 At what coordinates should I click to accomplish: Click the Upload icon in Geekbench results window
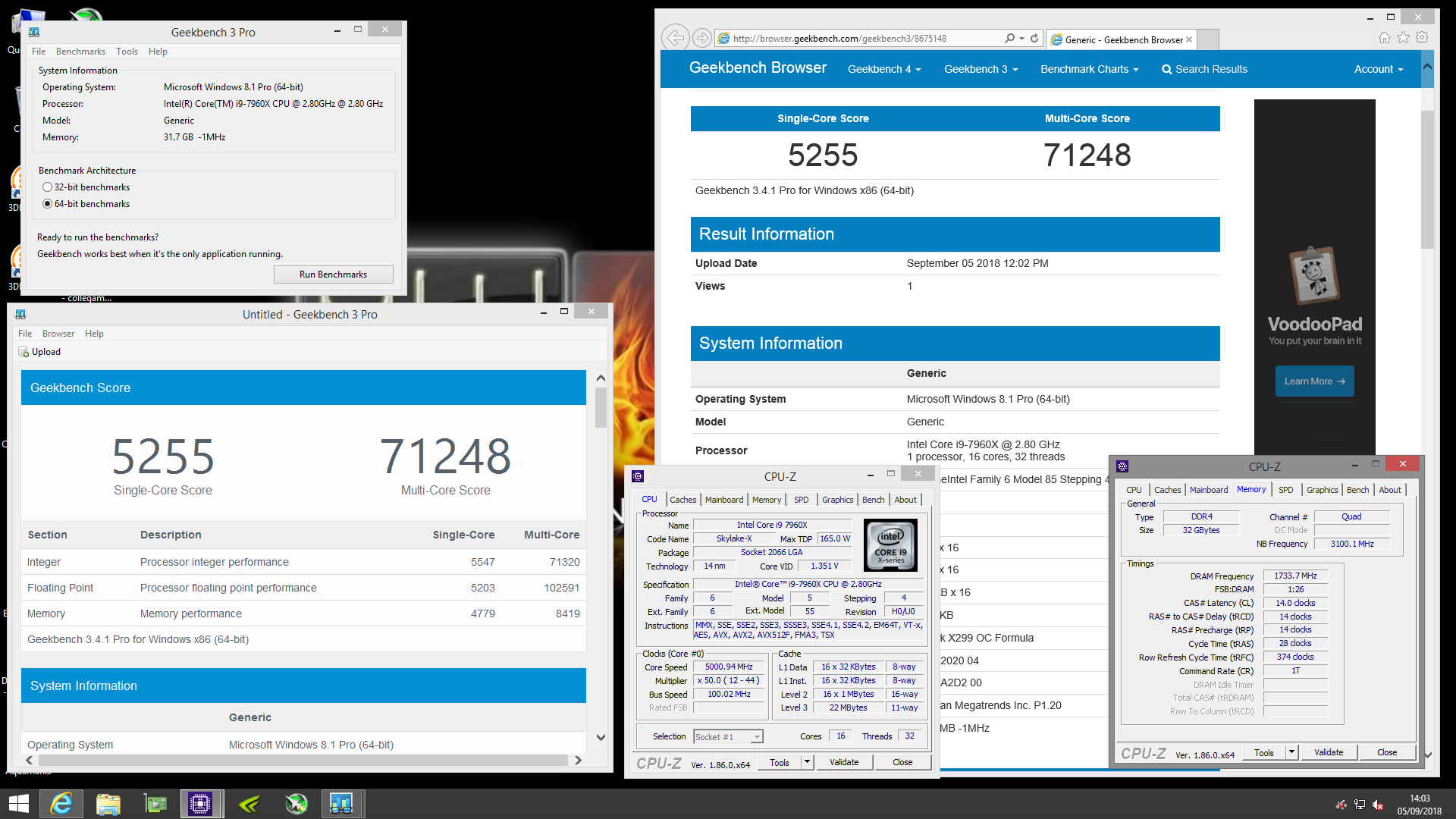tap(23, 352)
